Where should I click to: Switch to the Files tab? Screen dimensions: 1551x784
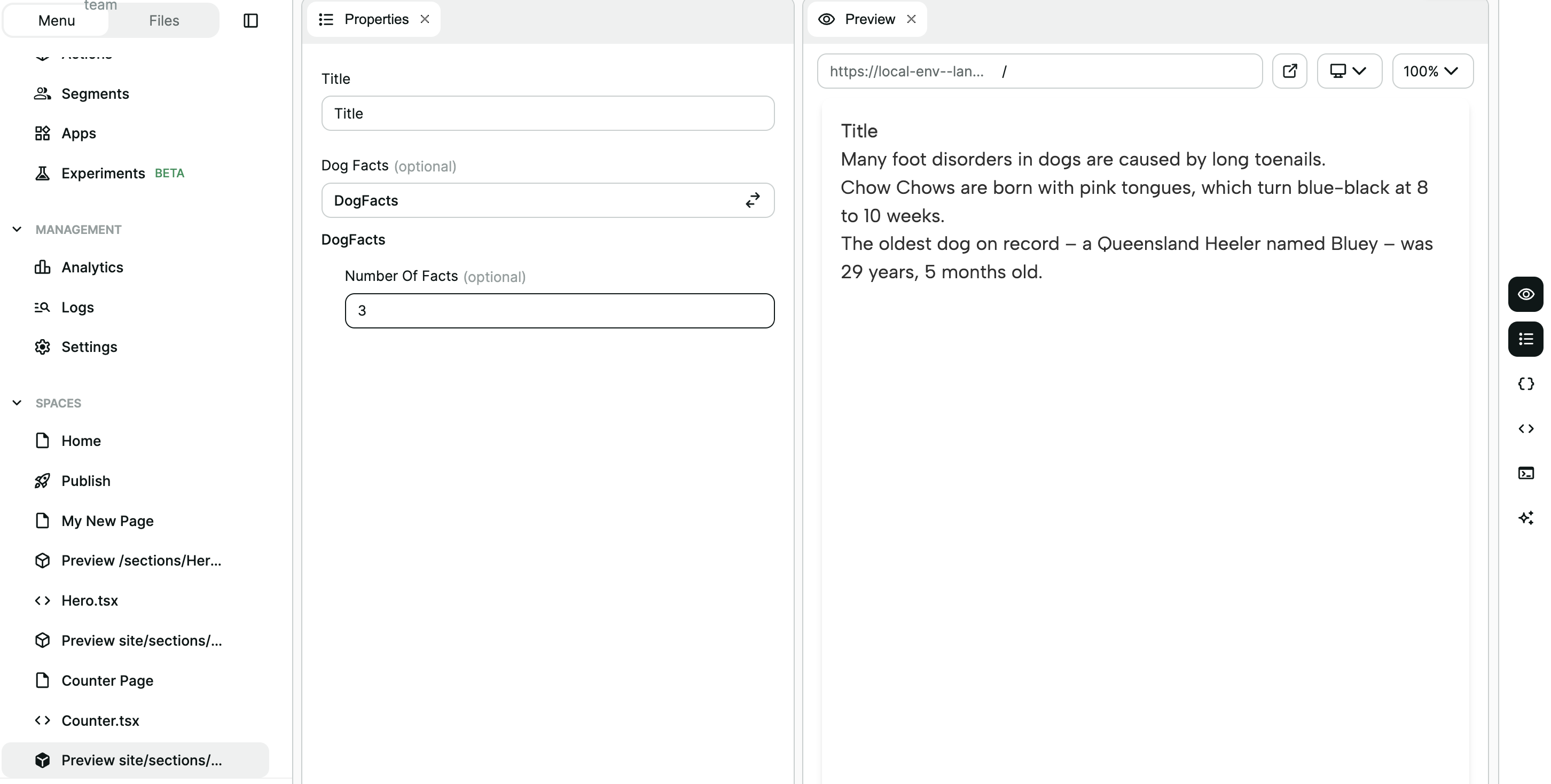[x=164, y=20]
